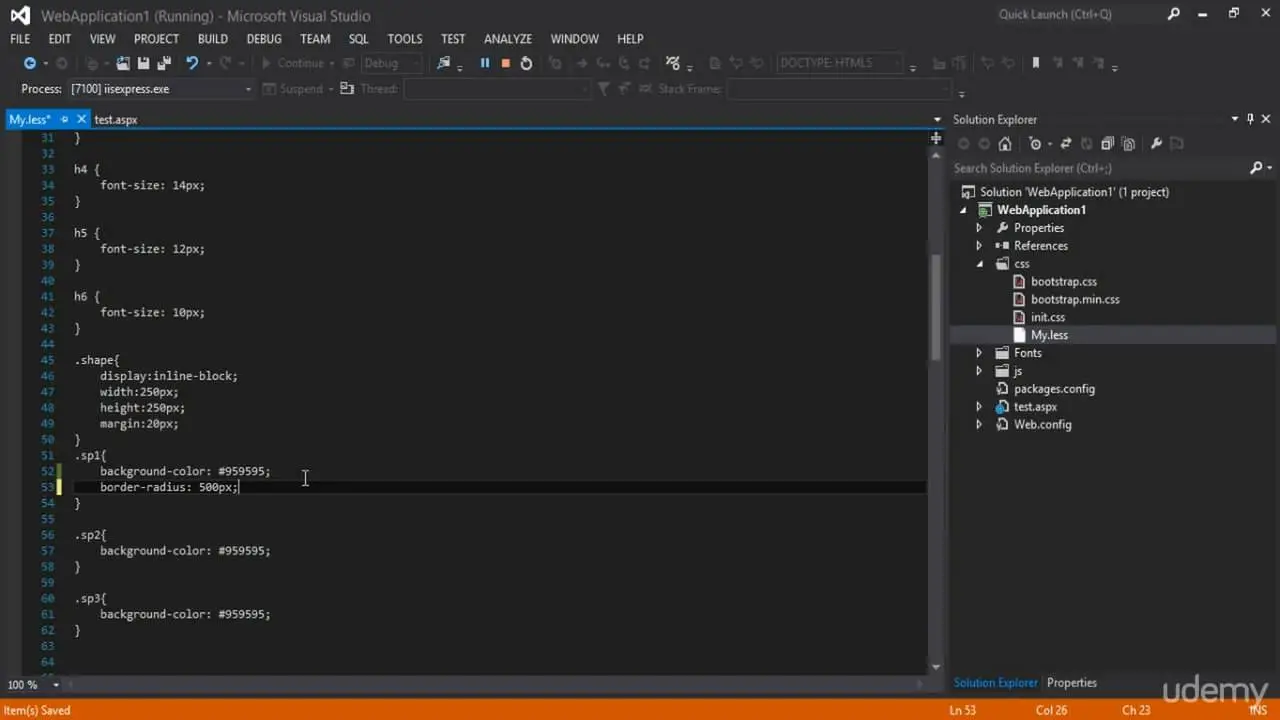Expand the References tree node

tap(979, 246)
